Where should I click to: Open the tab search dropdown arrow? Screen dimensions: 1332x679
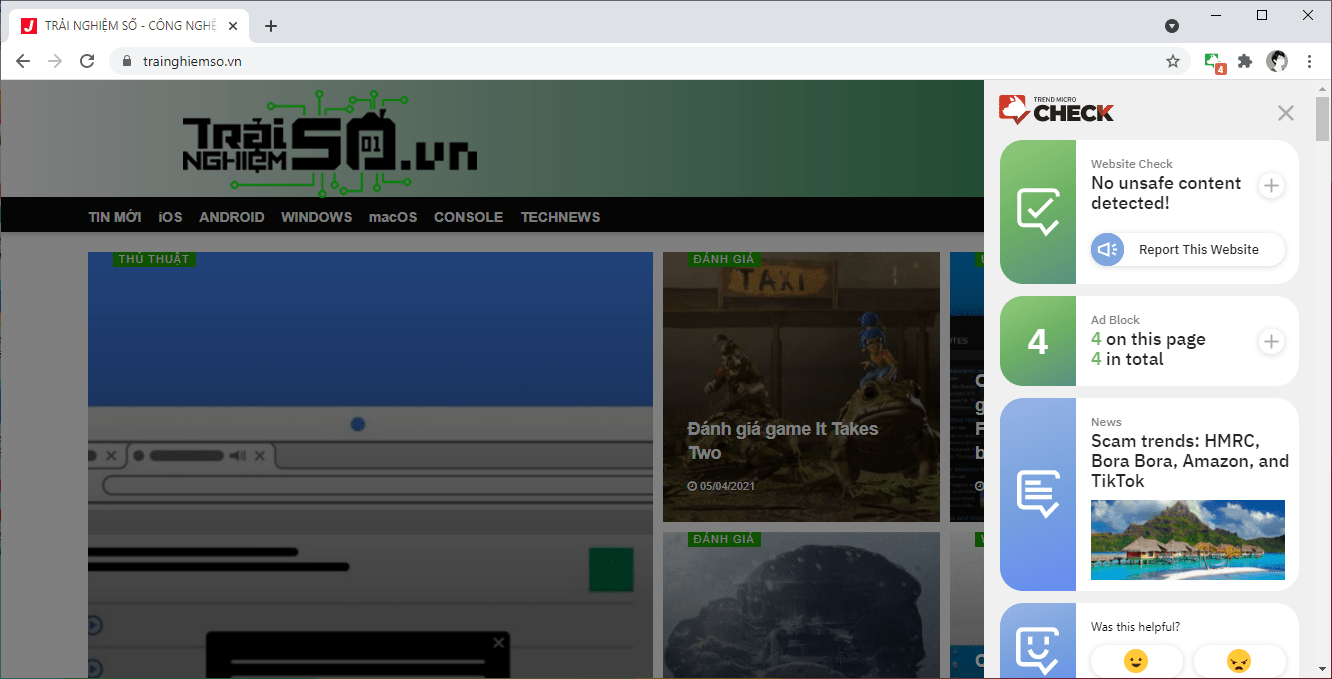(x=1172, y=26)
